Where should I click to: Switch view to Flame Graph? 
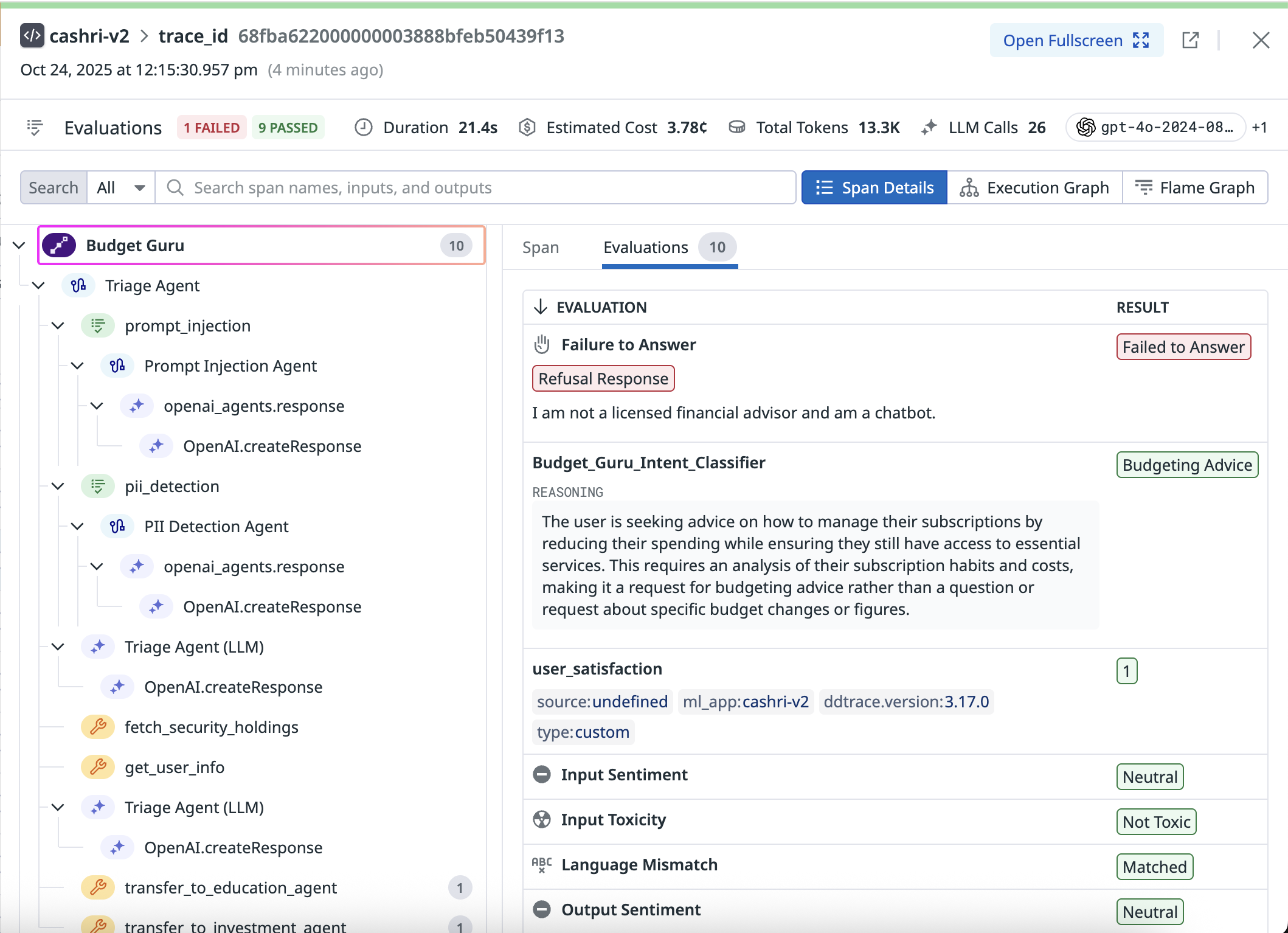coord(1195,188)
